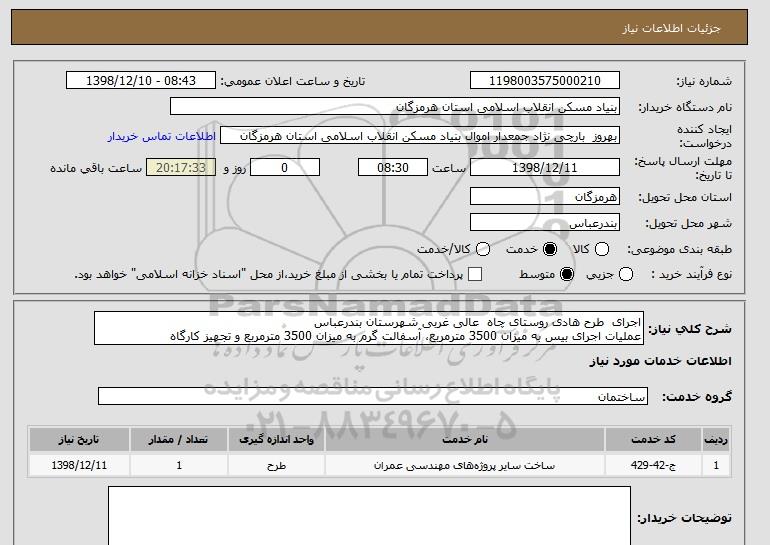770x545 pixels.
Task: Click the need number field 1198003575000210
Action: tap(545, 81)
